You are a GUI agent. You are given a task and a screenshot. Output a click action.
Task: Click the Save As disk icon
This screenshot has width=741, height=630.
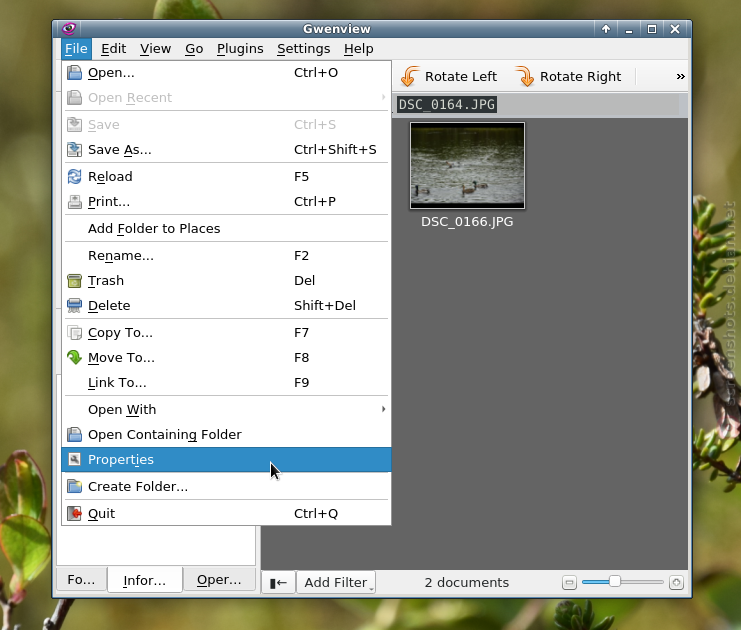(74, 150)
